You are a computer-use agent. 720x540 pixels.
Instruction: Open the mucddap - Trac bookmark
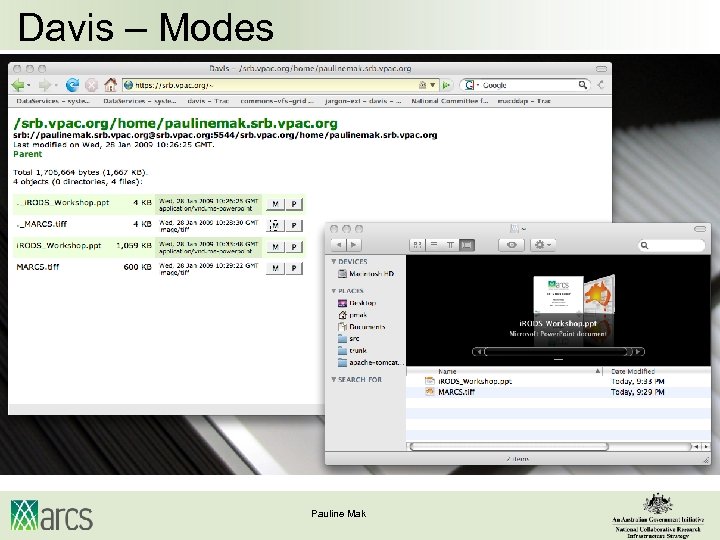(x=524, y=101)
